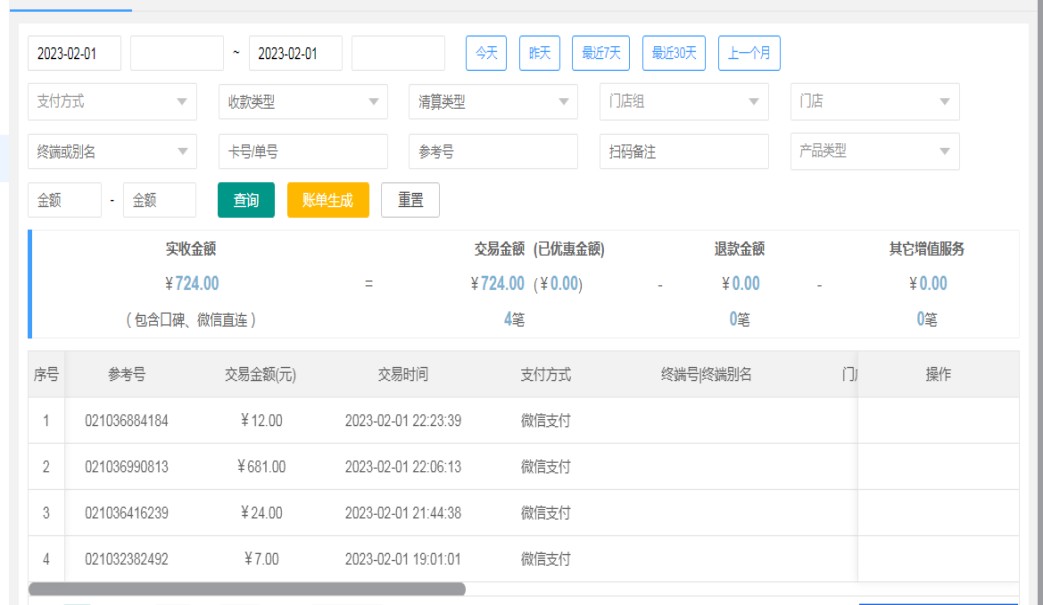This screenshot has width=1043, height=605.
Task: Choose the 最近7天 date range
Action: click(598, 53)
